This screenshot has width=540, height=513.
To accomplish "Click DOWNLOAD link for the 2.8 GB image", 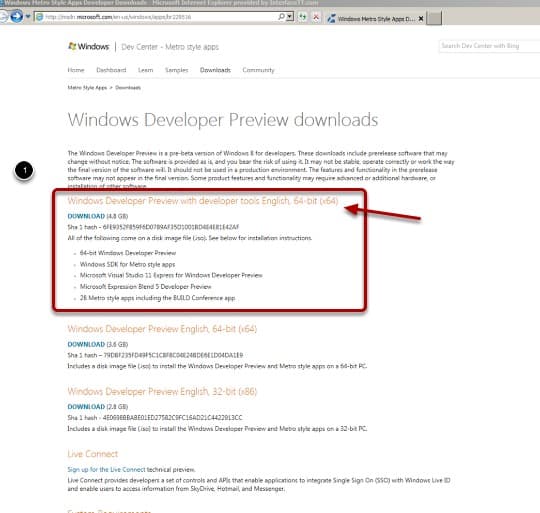I will 86,407.
